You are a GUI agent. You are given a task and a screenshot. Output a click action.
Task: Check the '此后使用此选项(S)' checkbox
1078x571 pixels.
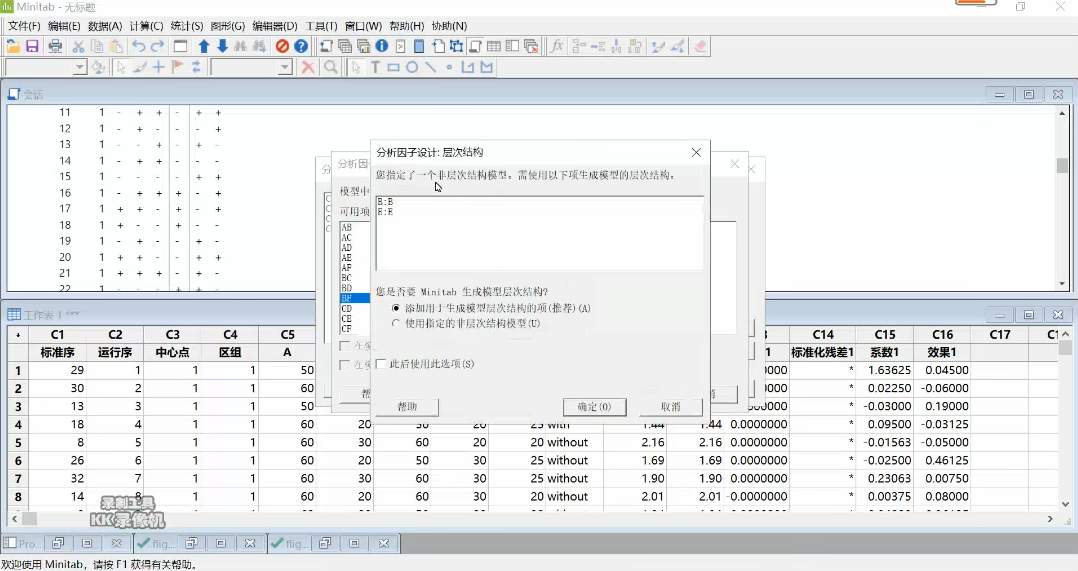(x=381, y=363)
